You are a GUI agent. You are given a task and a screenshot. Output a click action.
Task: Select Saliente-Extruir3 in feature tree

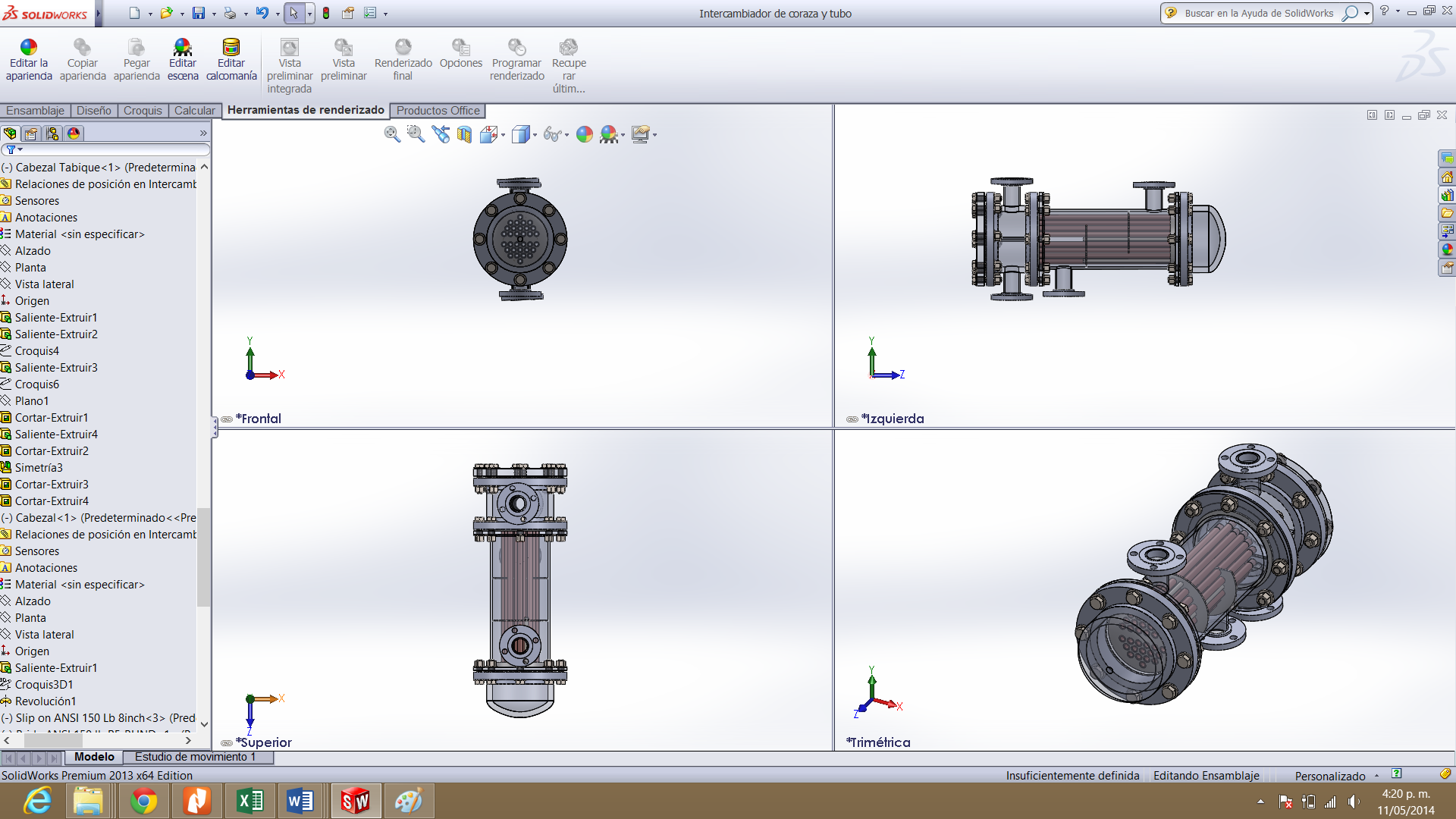point(56,368)
